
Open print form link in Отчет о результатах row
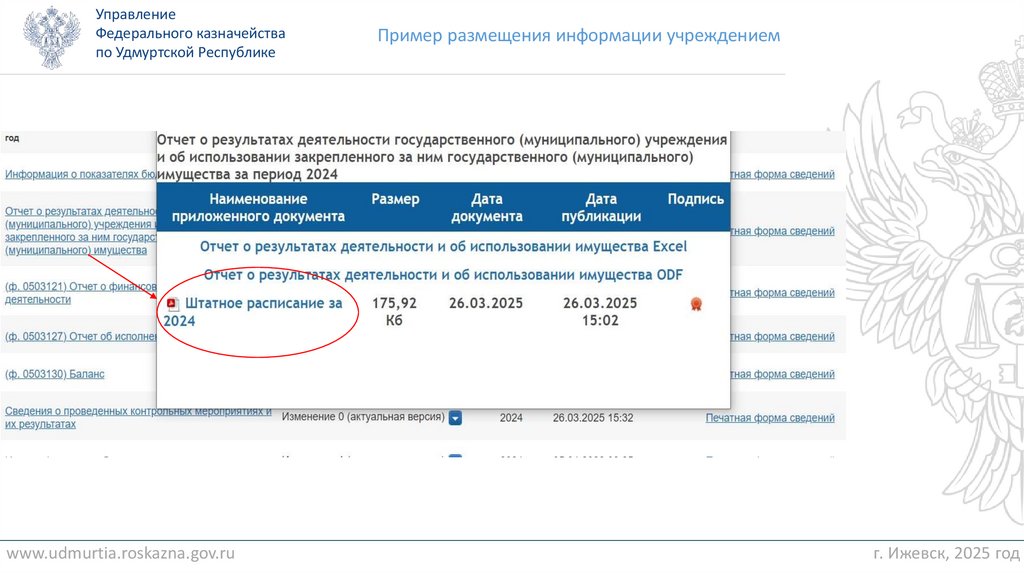tap(782, 231)
